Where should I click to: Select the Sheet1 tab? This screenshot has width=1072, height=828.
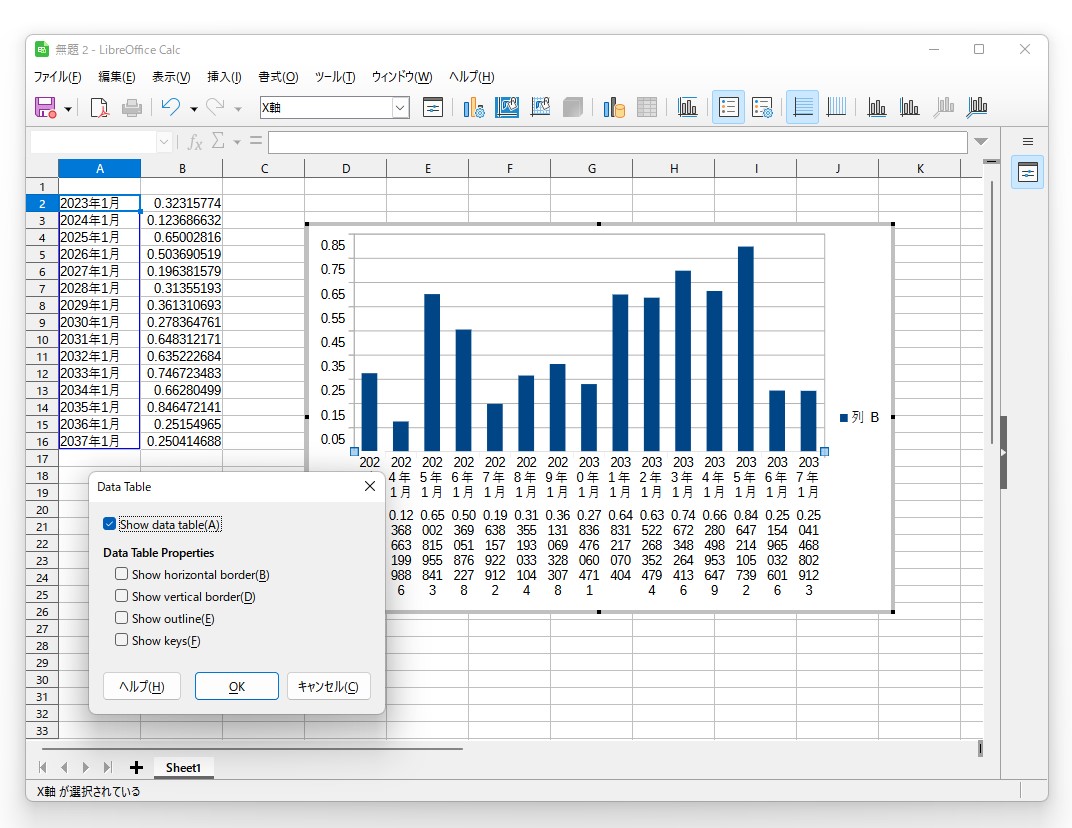coord(183,768)
